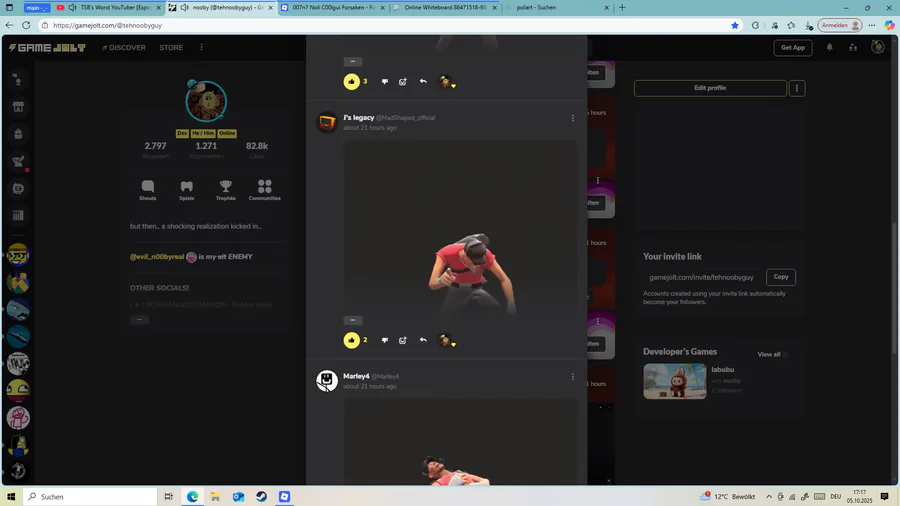
Task: Open Marley4 profile name link
Action: pyautogui.click(x=356, y=376)
